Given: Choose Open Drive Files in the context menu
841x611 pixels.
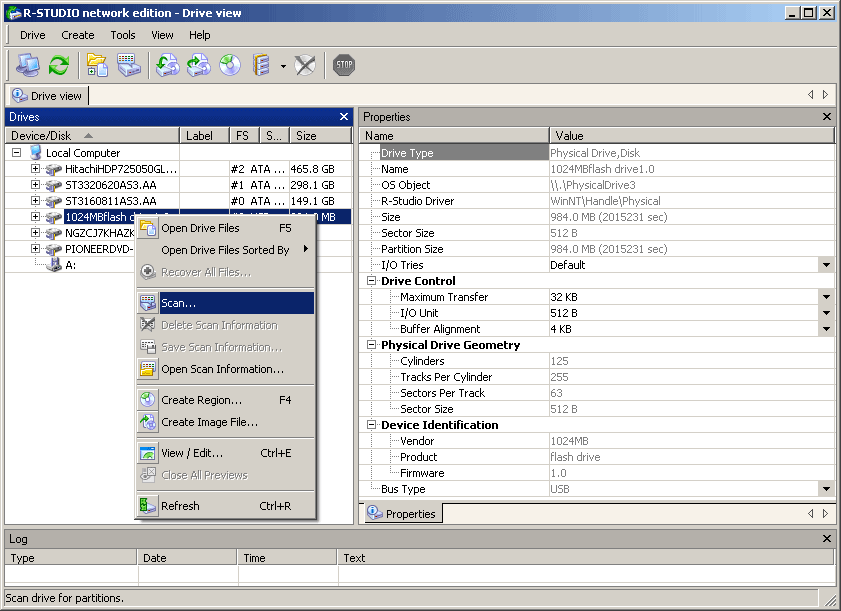Looking at the screenshot, I should tap(226, 228).
